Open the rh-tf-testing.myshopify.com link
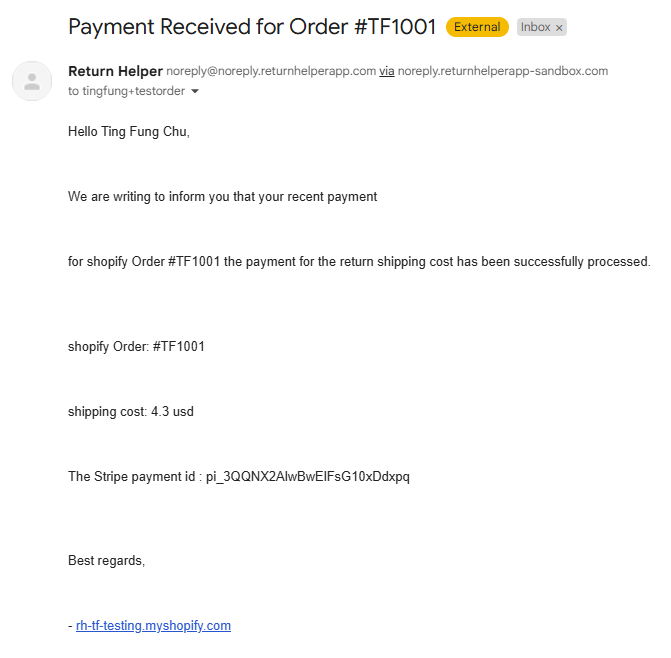The height and width of the screenshot is (658, 671). point(153,626)
